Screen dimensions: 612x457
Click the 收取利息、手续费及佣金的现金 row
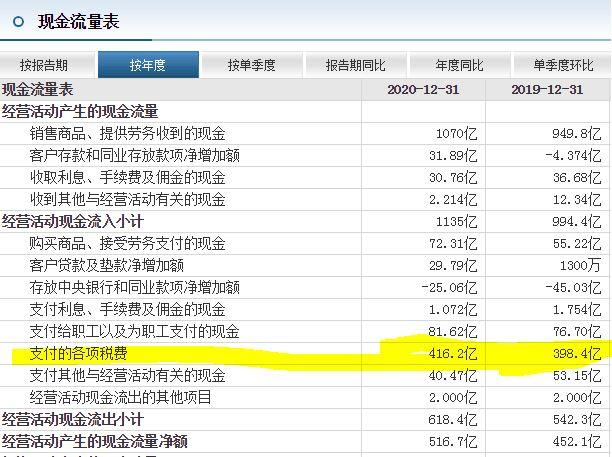click(x=127, y=178)
